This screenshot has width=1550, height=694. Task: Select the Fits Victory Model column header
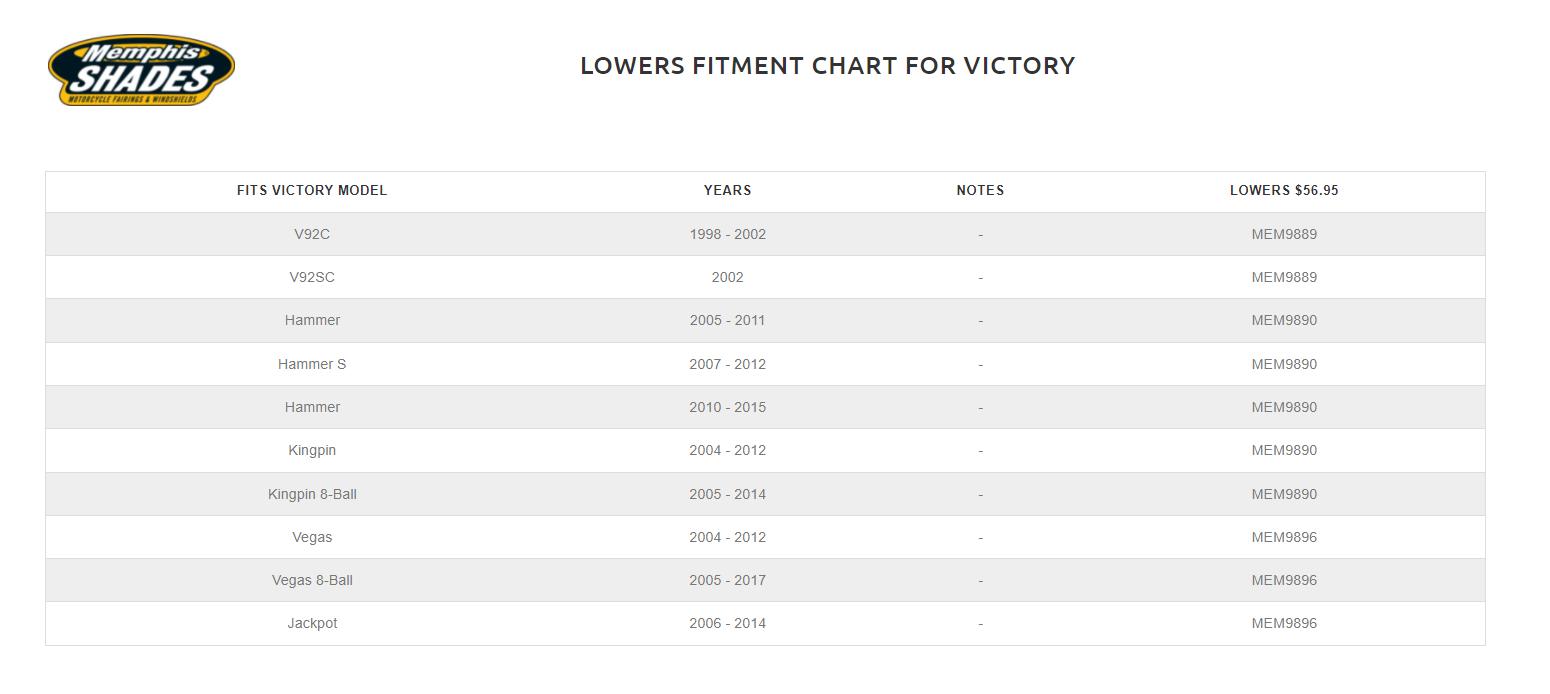312,190
